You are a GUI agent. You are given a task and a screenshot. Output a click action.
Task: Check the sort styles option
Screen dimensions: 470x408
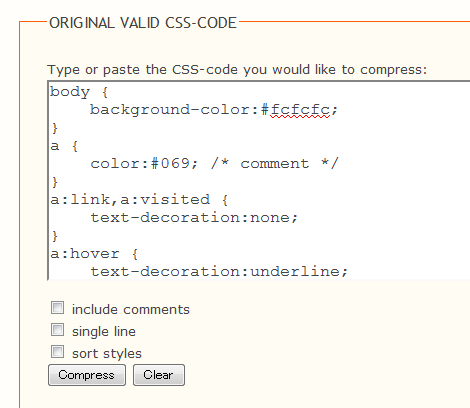tap(57, 352)
